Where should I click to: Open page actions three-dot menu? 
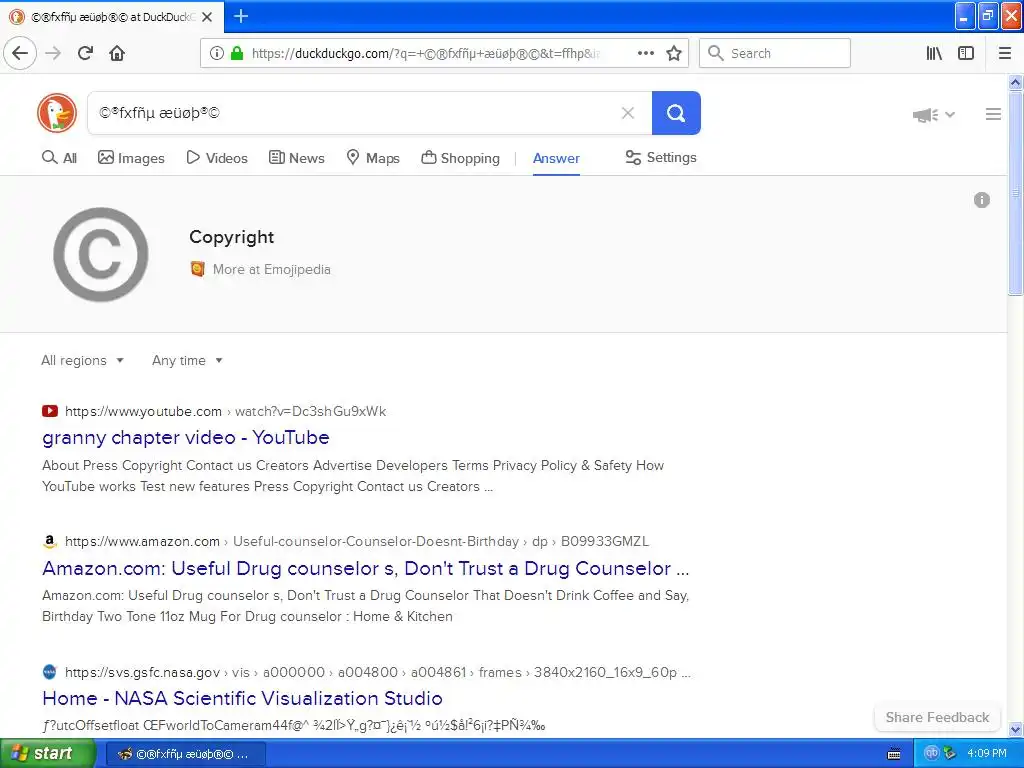646,53
